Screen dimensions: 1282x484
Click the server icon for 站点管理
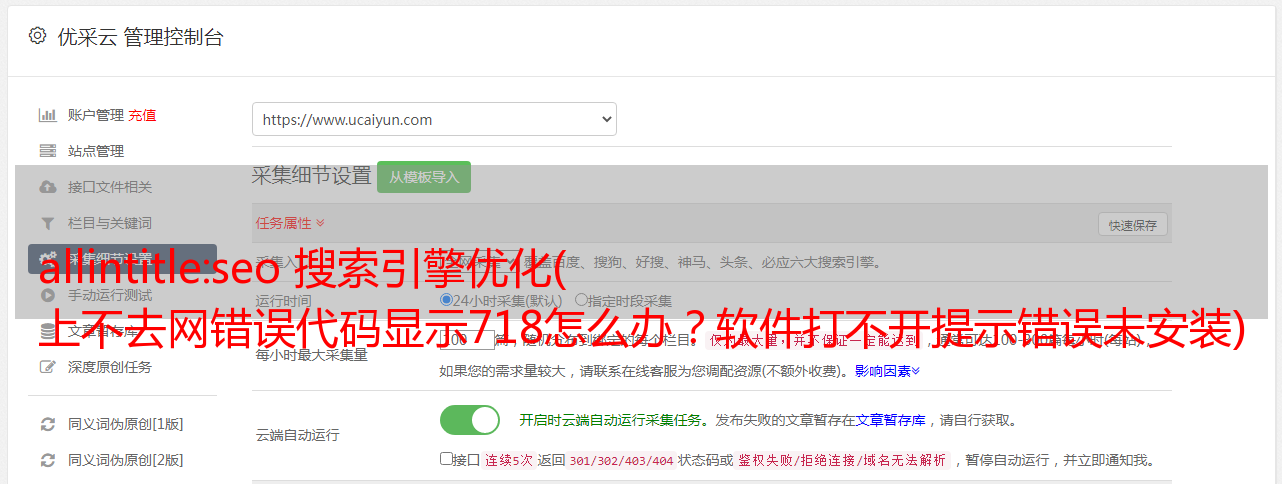pyautogui.click(x=47, y=151)
